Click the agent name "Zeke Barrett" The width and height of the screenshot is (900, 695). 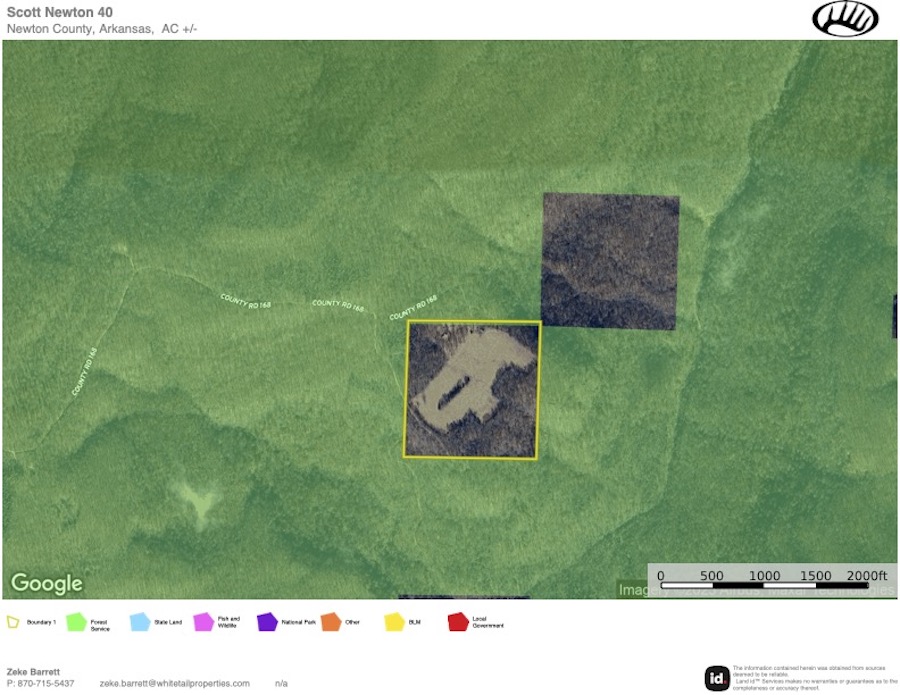point(33,671)
